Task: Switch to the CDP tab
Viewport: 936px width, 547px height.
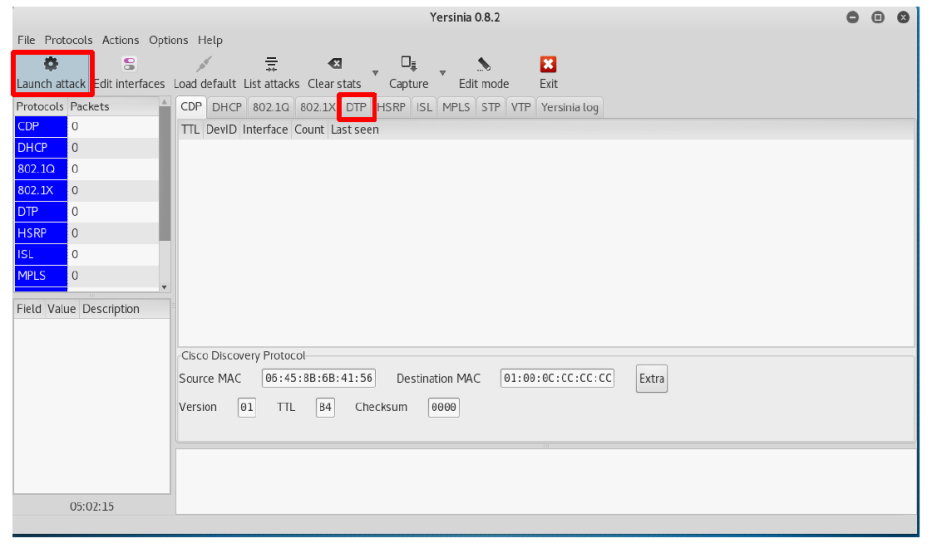Action: (x=191, y=106)
